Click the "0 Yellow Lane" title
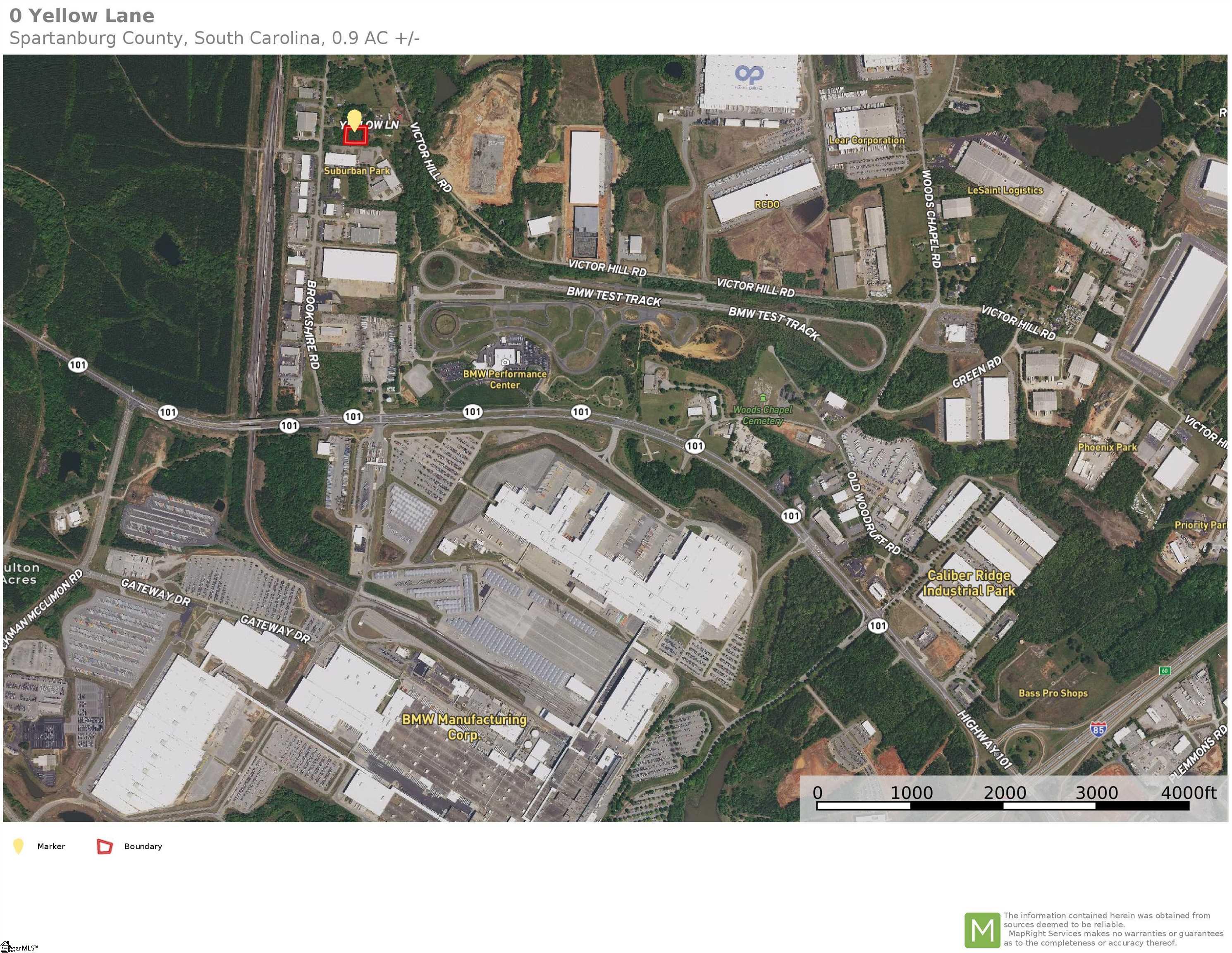 click(x=82, y=16)
